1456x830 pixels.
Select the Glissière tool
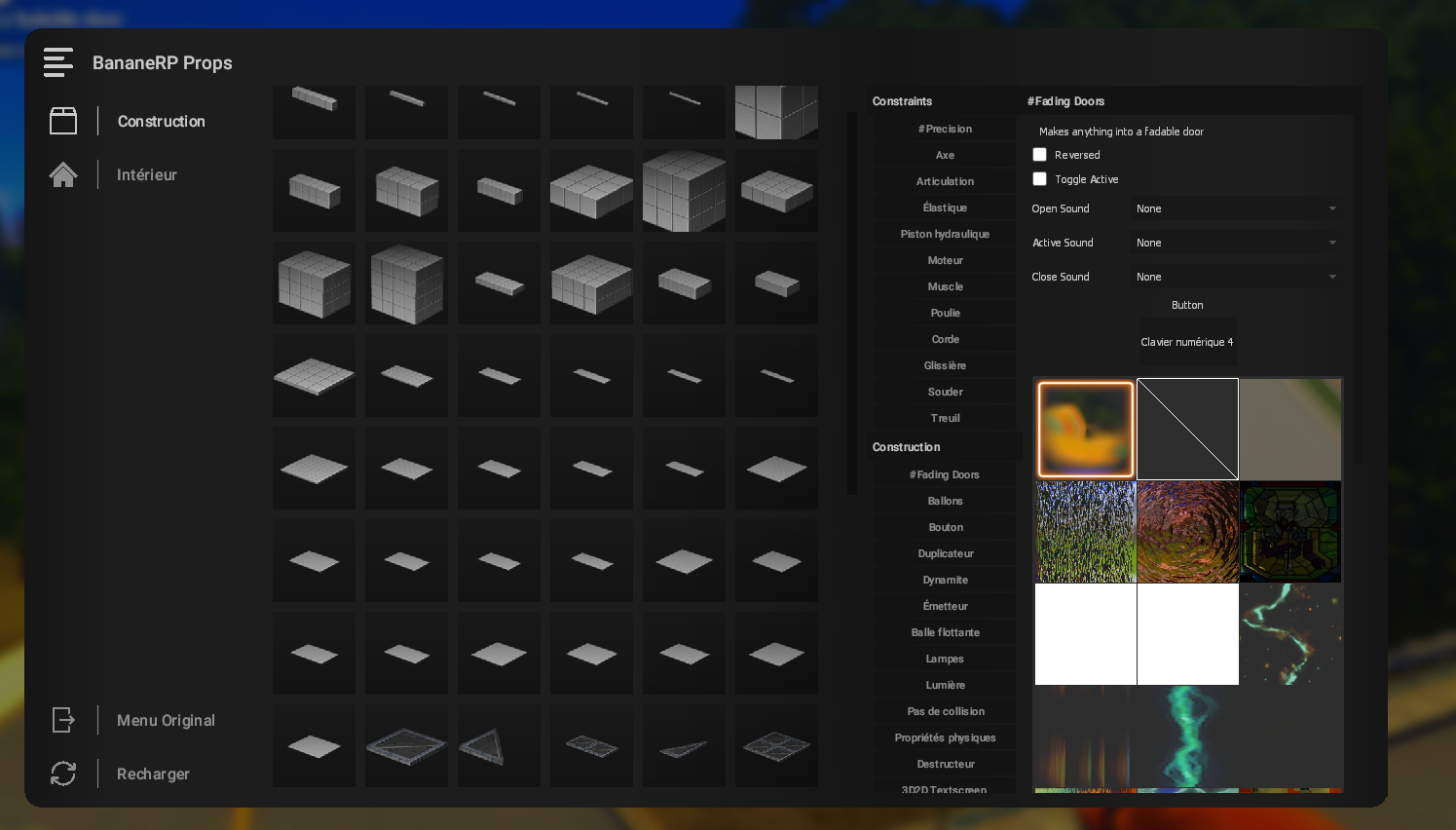point(945,365)
